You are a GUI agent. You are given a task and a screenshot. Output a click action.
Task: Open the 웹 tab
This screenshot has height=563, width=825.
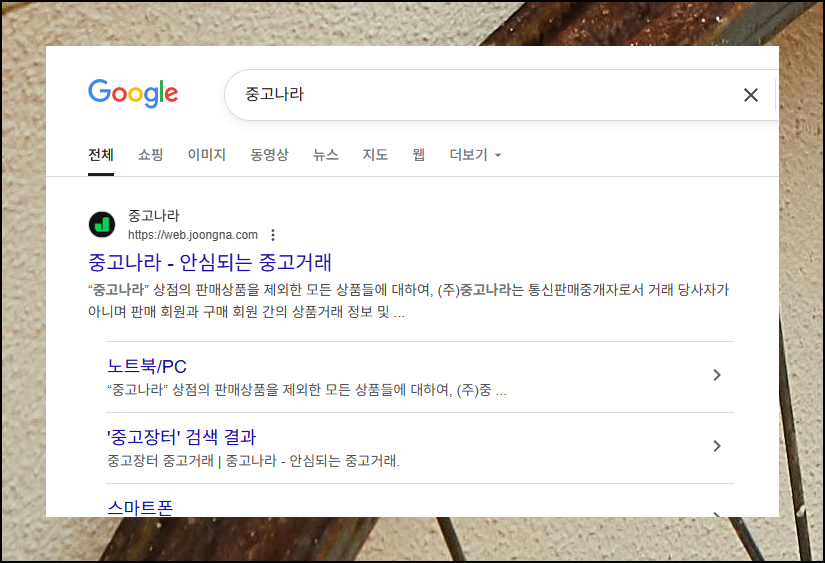point(419,155)
